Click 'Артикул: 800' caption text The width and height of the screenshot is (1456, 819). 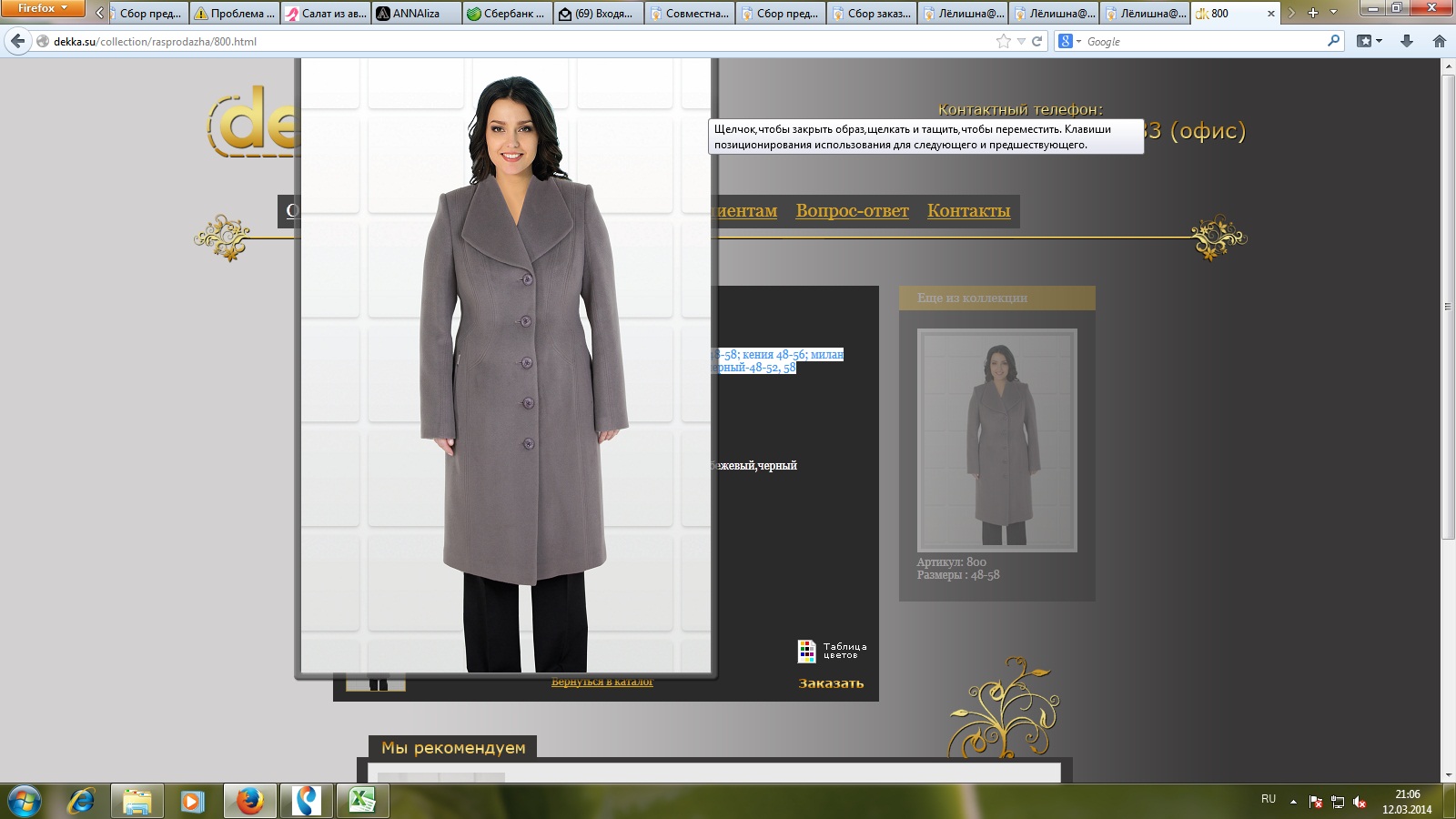point(951,562)
